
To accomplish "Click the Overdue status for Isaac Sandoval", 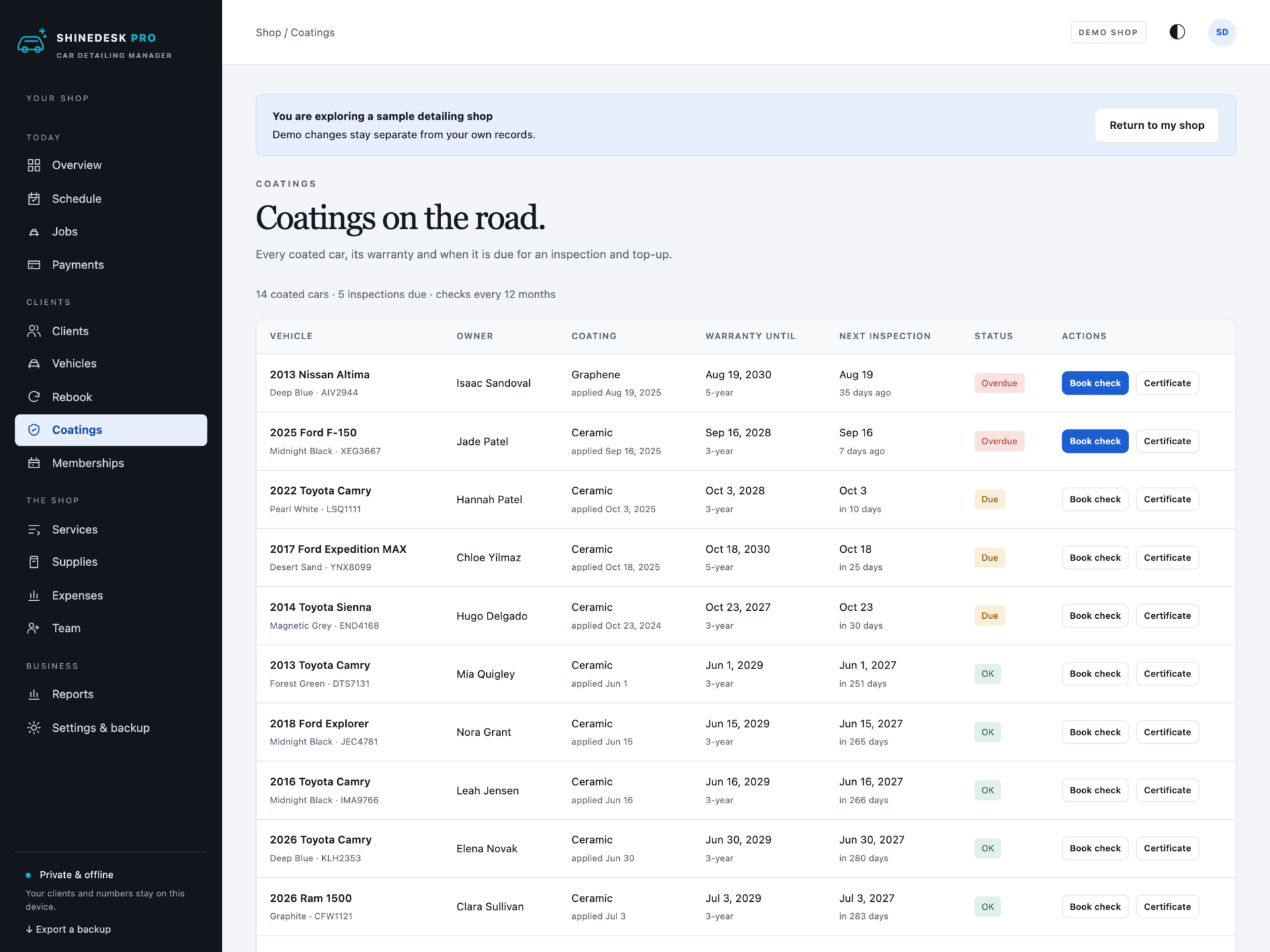I will pyautogui.click(x=999, y=383).
